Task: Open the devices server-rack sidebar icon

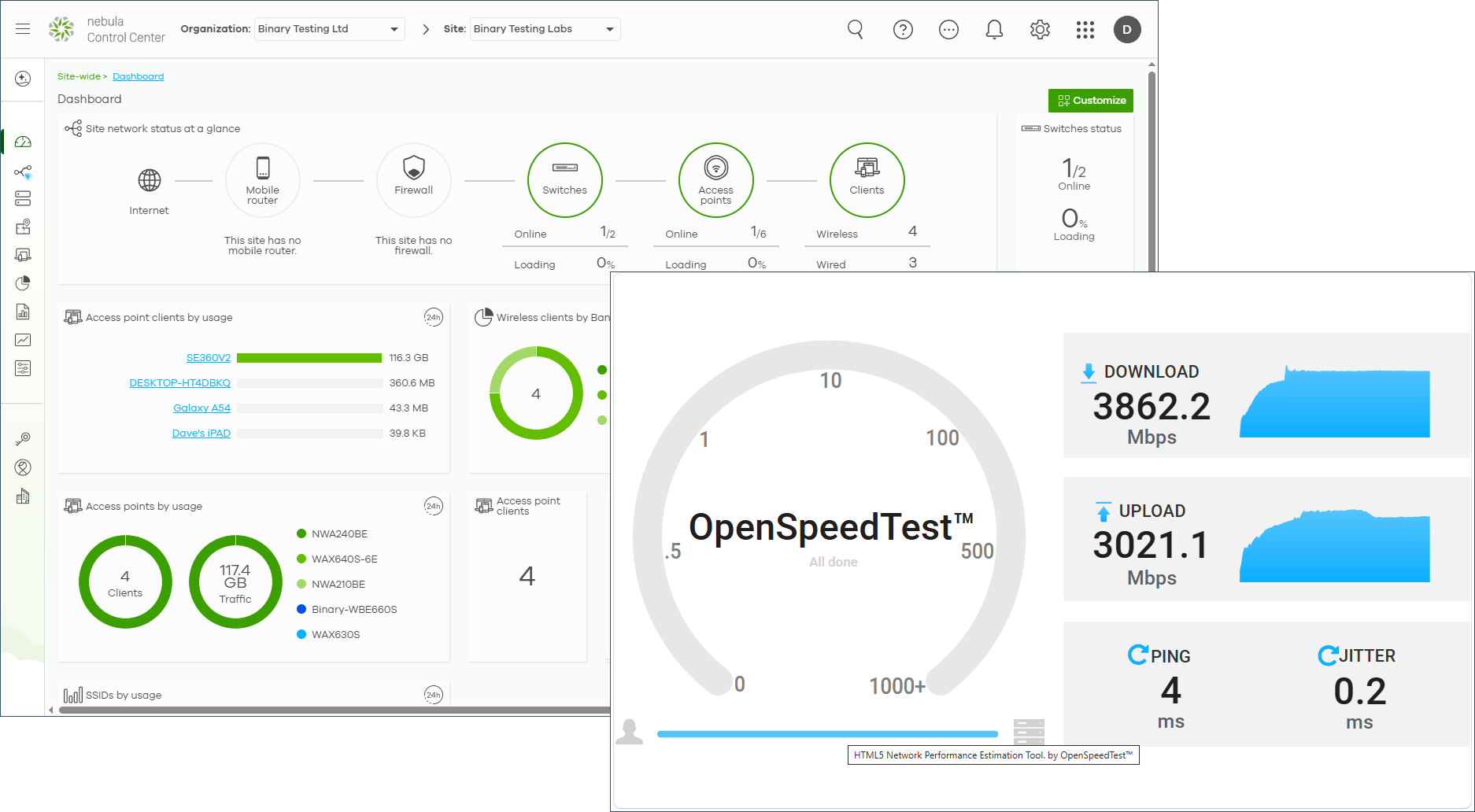Action: [x=23, y=198]
